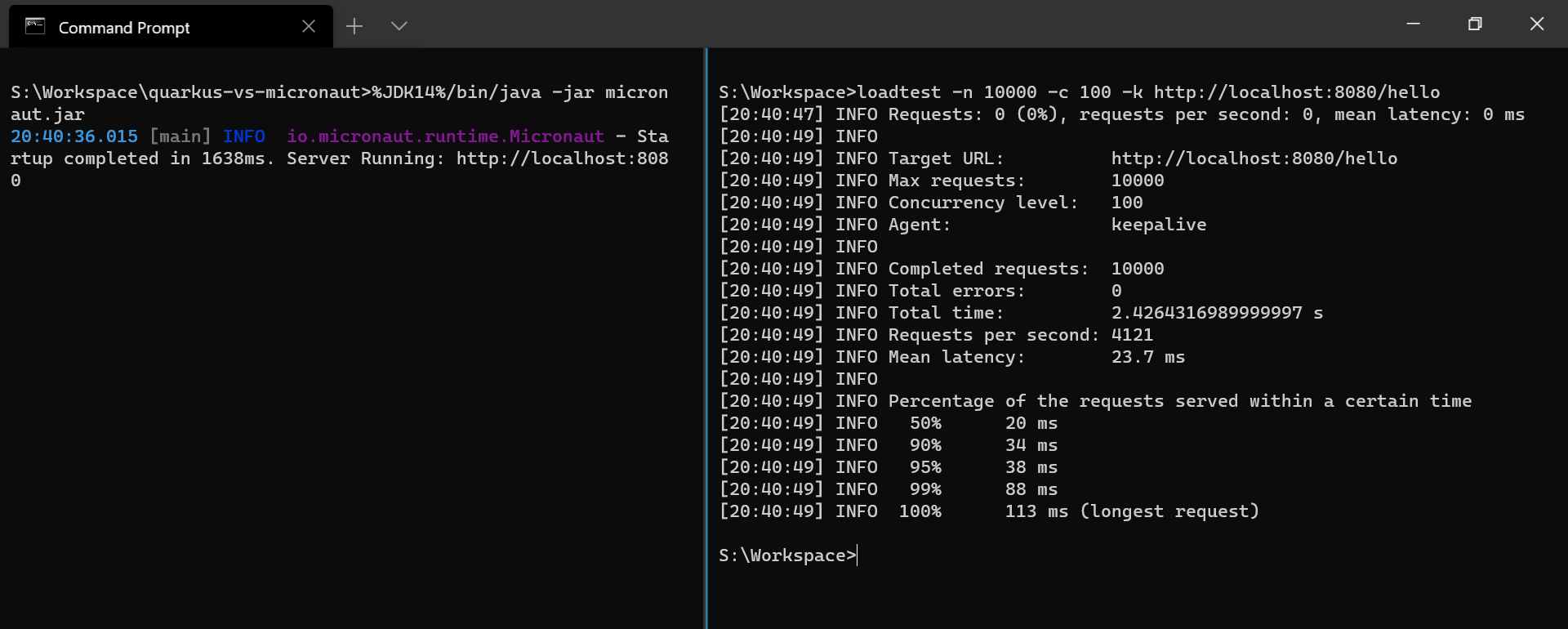The image size is (1568, 629).
Task: Click the [main] thread label in left pane
Action: (180, 136)
